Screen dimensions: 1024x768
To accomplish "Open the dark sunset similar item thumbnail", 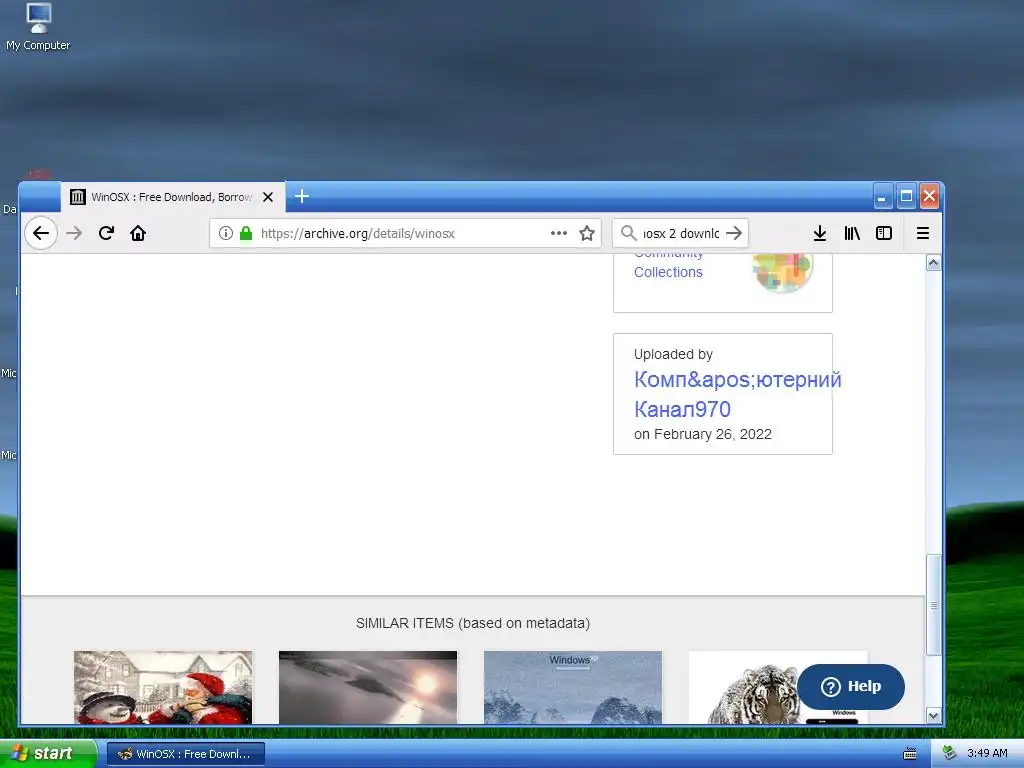I will click(368, 687).
